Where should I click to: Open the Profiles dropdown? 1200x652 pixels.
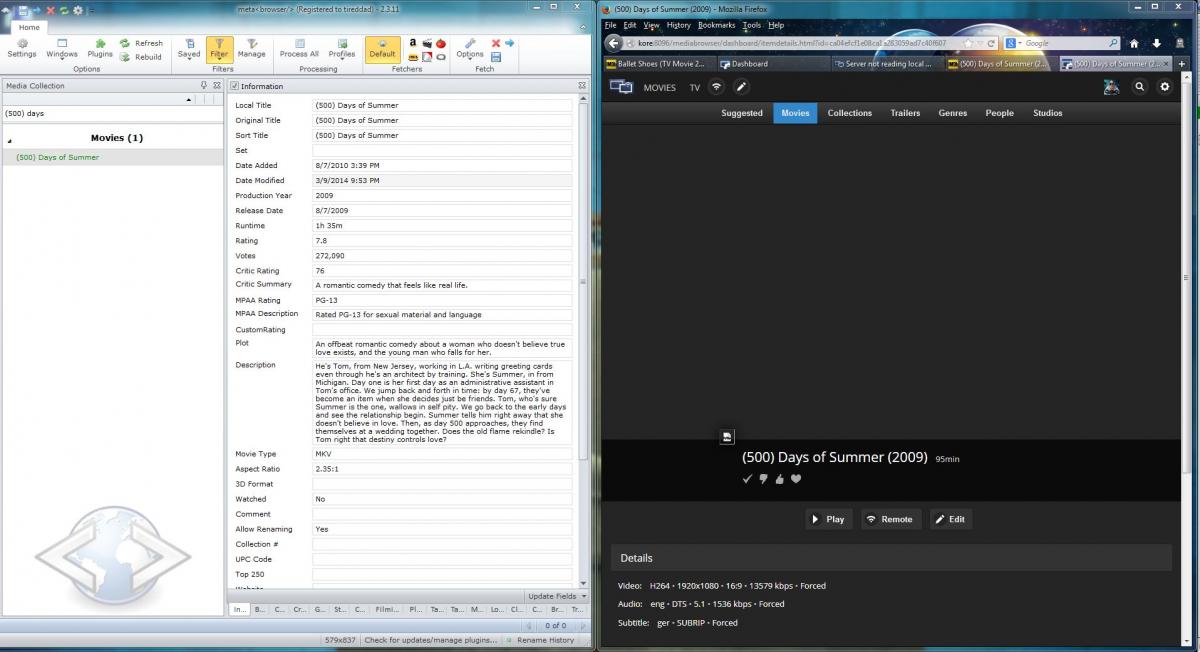click(x=342, y=49)
